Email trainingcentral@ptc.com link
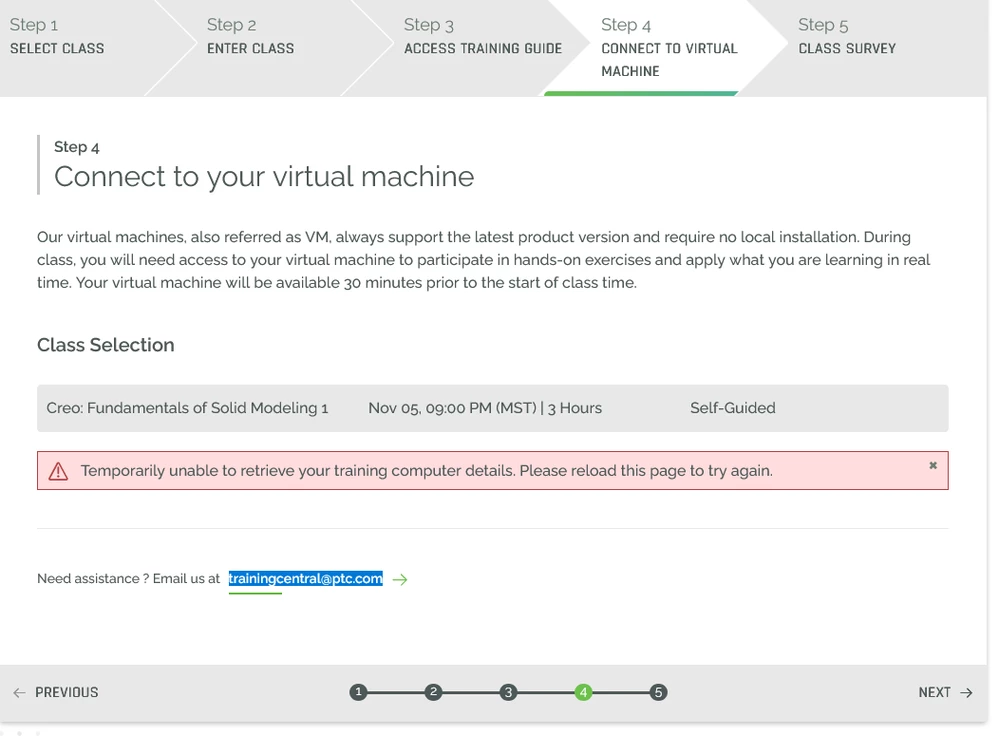Screen dimensions: 999x736 (x=306, y=579)
